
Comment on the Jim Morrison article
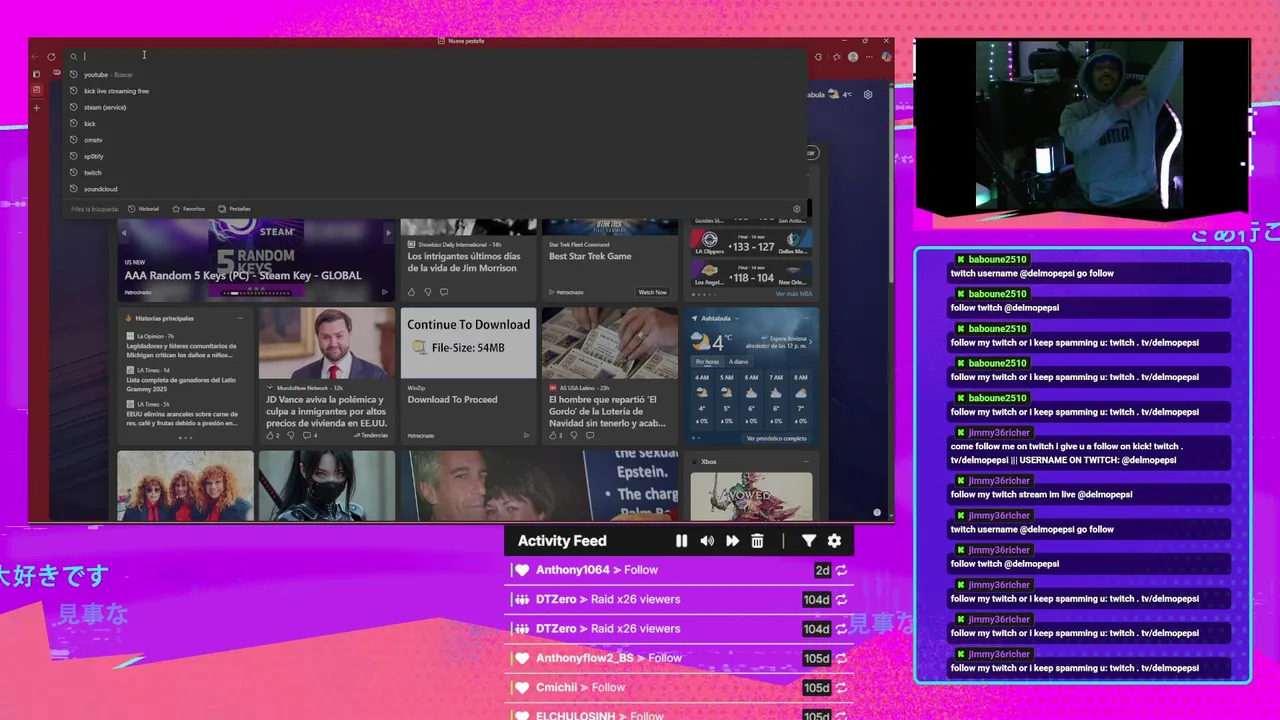(444, 292)
